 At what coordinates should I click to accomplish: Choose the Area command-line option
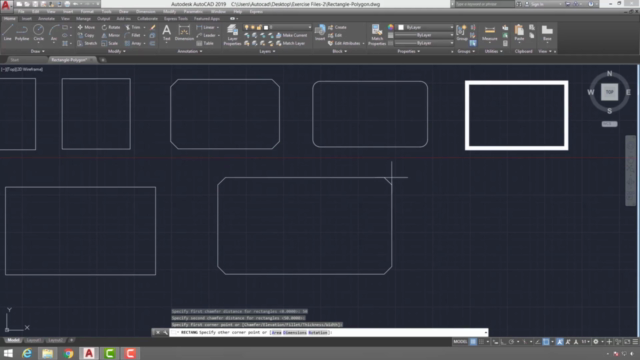(276, 333)
